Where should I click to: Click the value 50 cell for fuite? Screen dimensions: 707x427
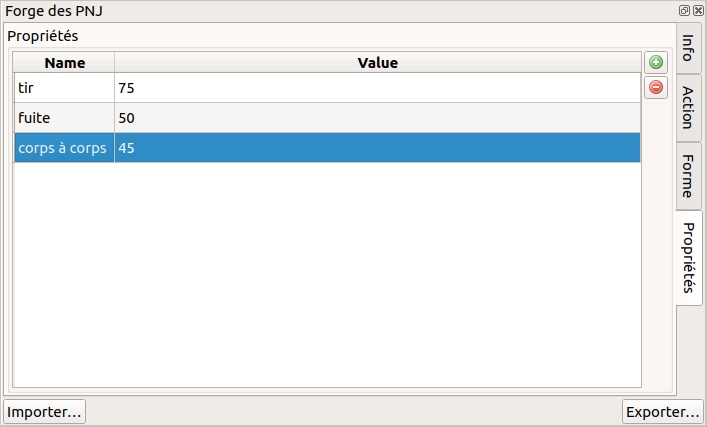tap(377, 118)
